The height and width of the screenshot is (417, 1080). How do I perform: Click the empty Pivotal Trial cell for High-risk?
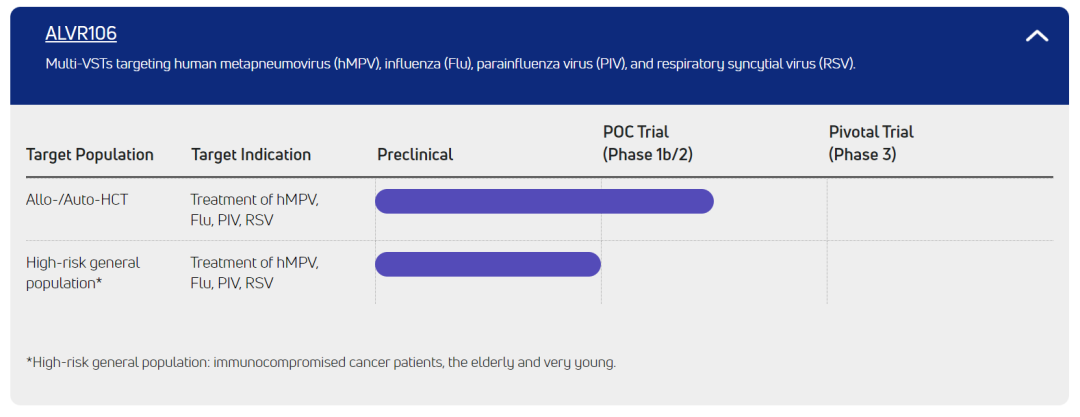[x=939, y=272]
